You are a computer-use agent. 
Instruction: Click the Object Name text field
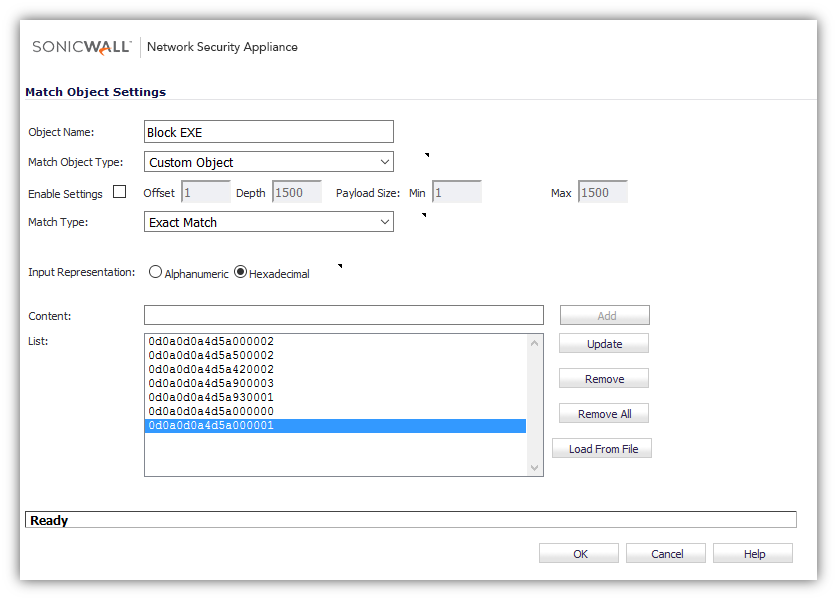point(269,132)
